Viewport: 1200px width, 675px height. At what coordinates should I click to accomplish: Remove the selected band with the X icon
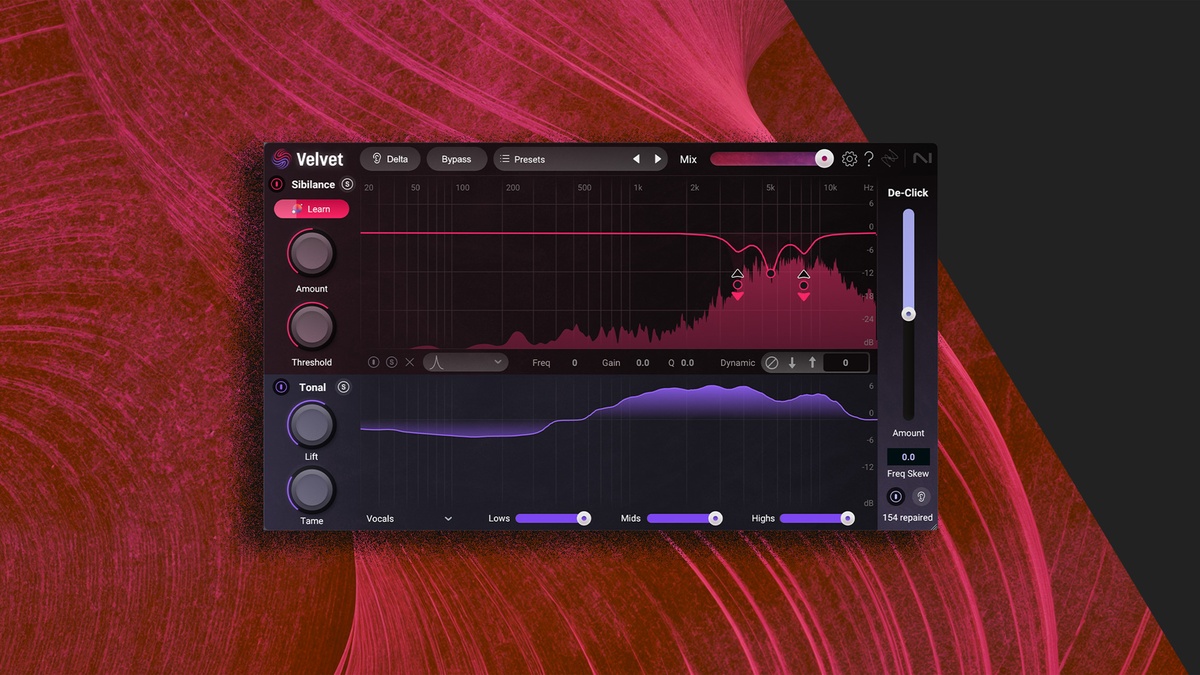(409, 363)
